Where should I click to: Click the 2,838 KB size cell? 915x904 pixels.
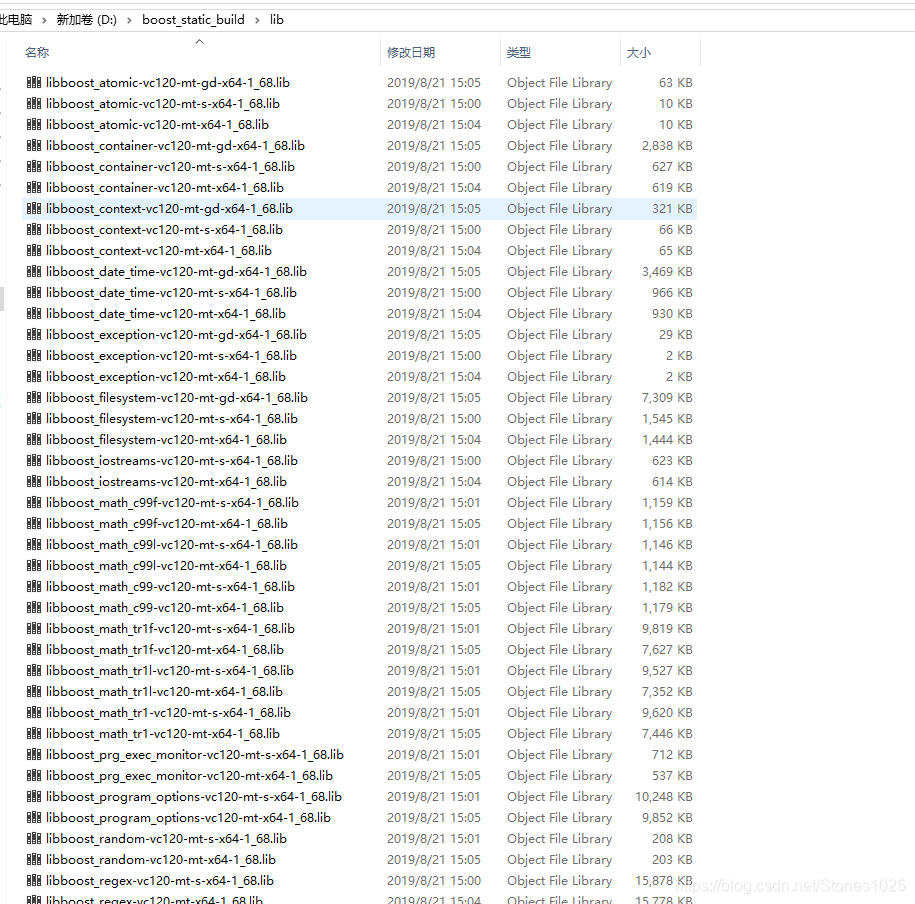click(x=667, y=145)
